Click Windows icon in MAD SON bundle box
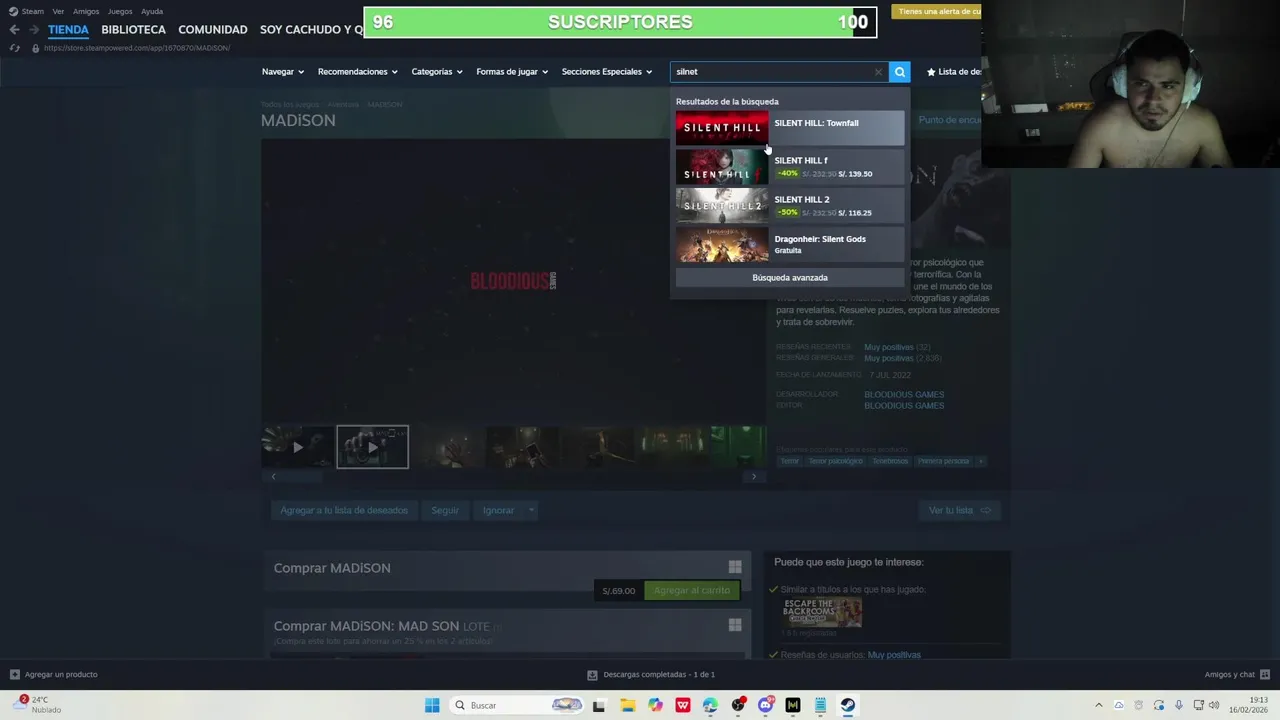 pyautogui.click(x=735, y=625)
